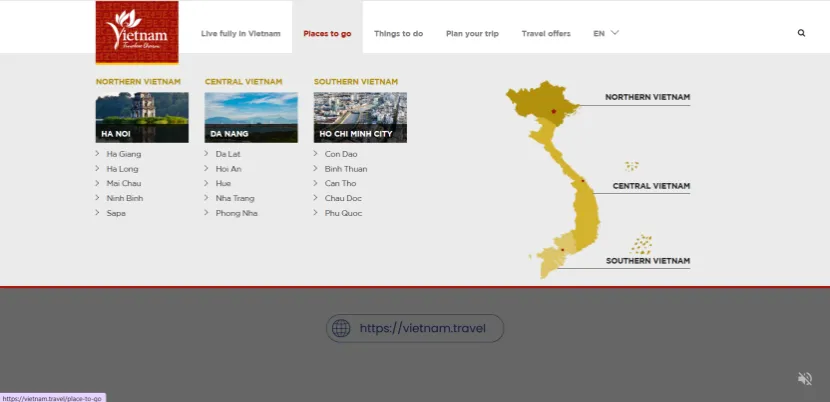Go to Con Dao destination
The height and width of the screenshot is (402, 830).
click(341, 154)
